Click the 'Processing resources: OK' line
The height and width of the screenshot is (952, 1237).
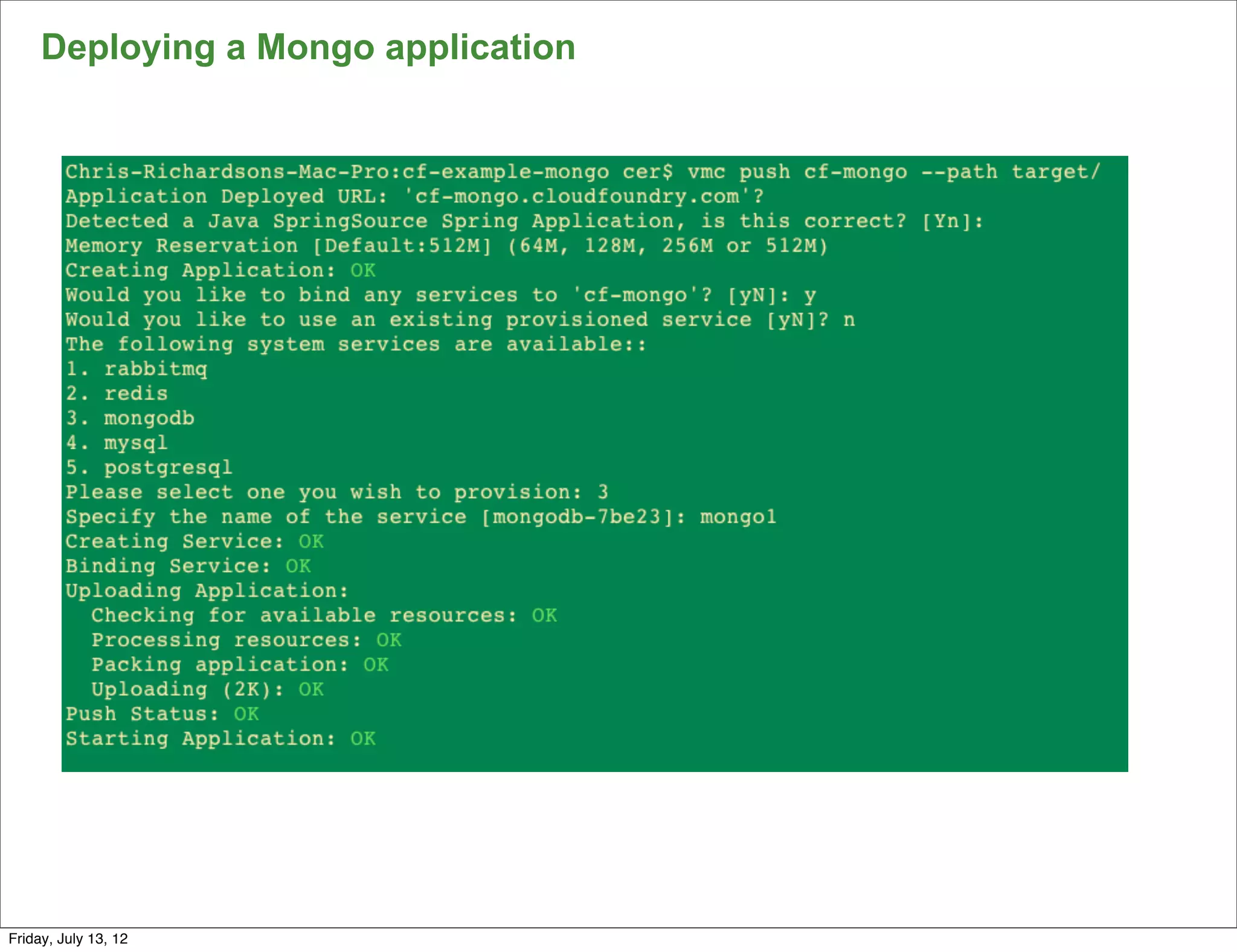(x=246, y=641)
